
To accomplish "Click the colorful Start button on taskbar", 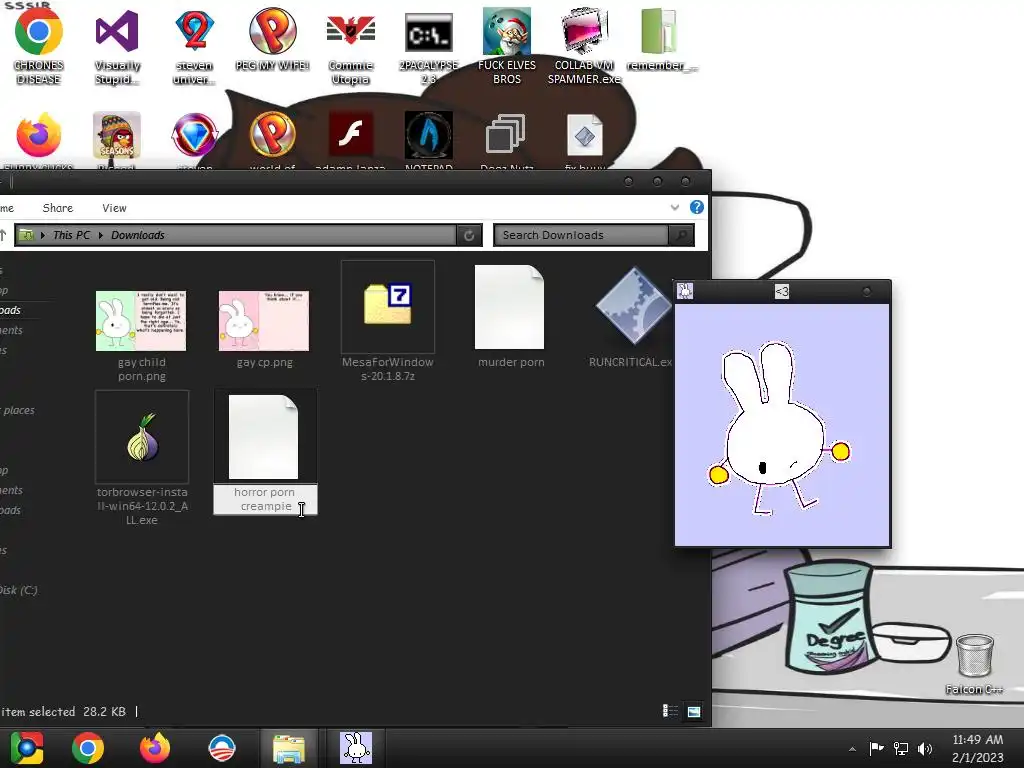I will click(27, 748).
